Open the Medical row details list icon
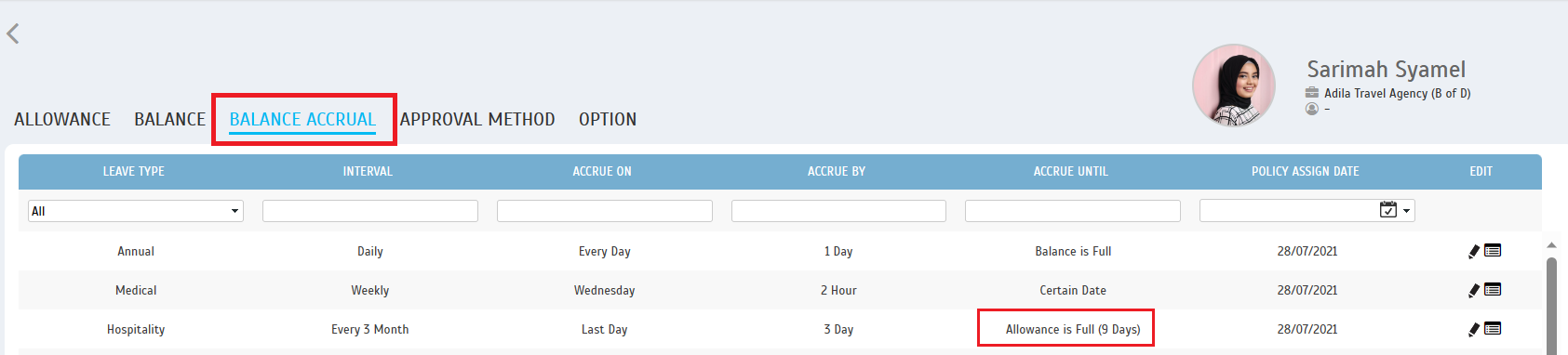The height and width of the screenshot is (355, 1568). click(x=1493, y=289)
